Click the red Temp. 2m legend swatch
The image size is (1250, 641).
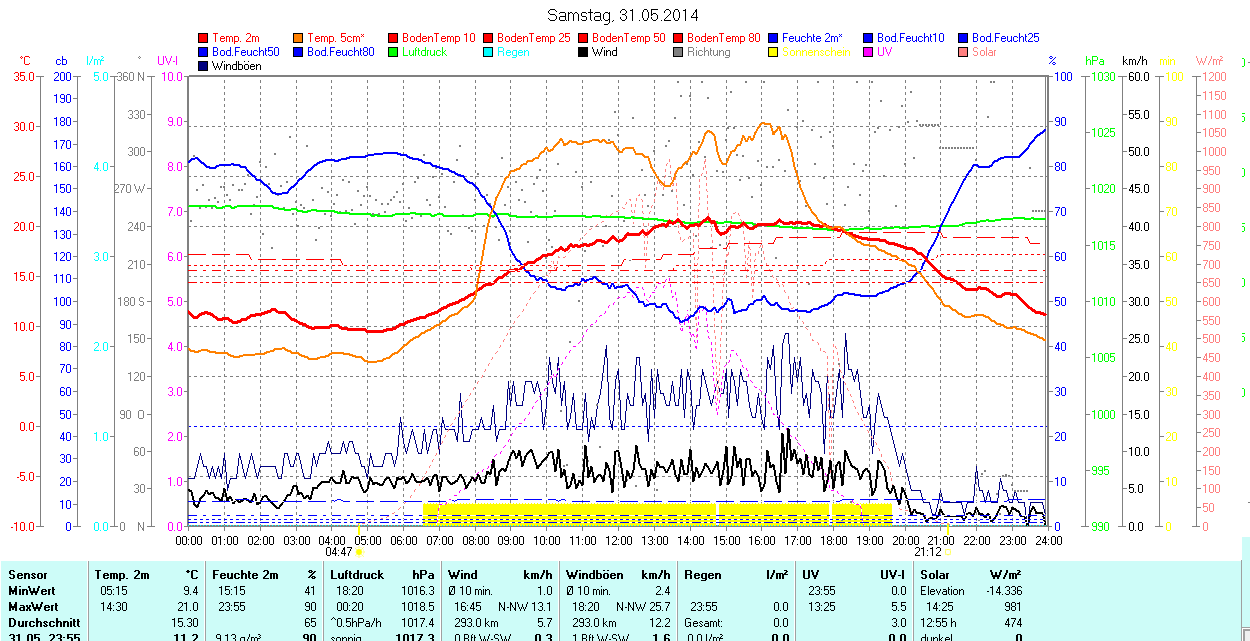[x=204, y=38]
